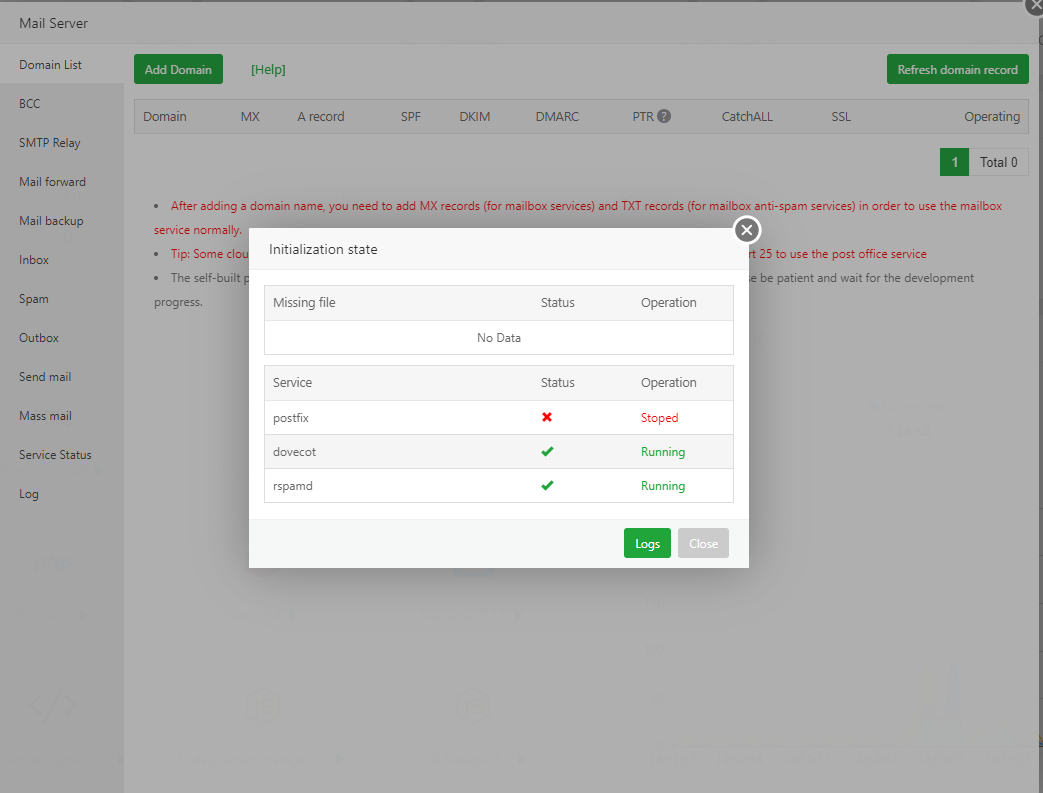Click the Domain column header
Screen dimensions: 1043x793
coord(164,116)
